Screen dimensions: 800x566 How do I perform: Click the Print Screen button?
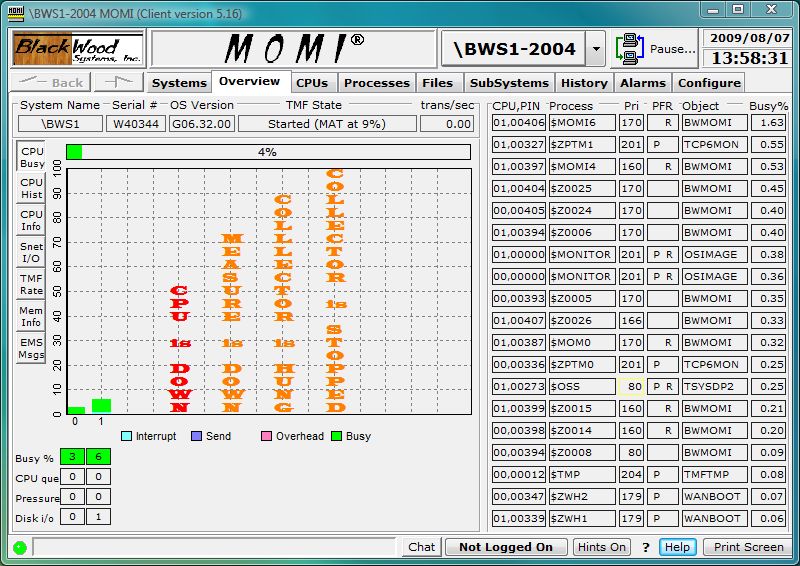[x=748, y=547]
